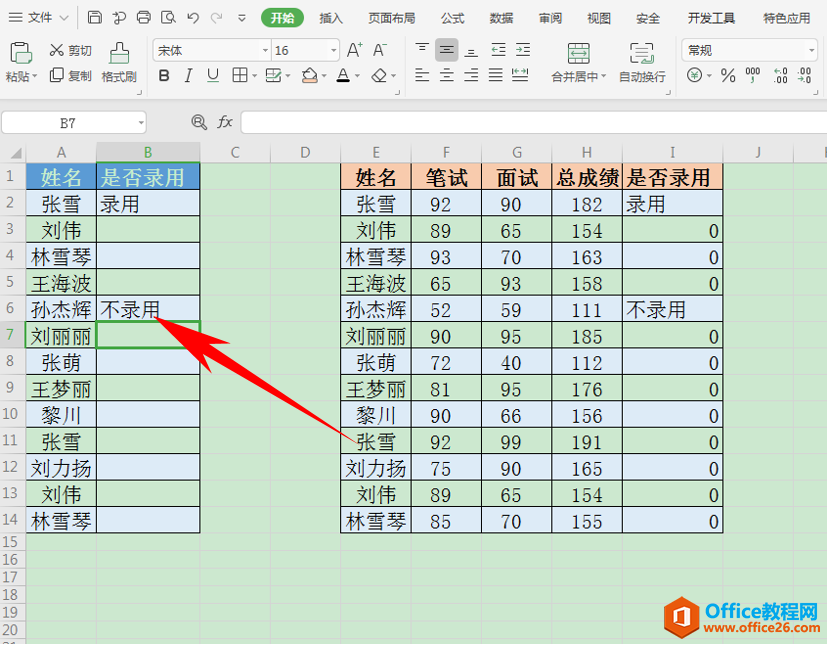Justify text alignment icon

[495, 75]
